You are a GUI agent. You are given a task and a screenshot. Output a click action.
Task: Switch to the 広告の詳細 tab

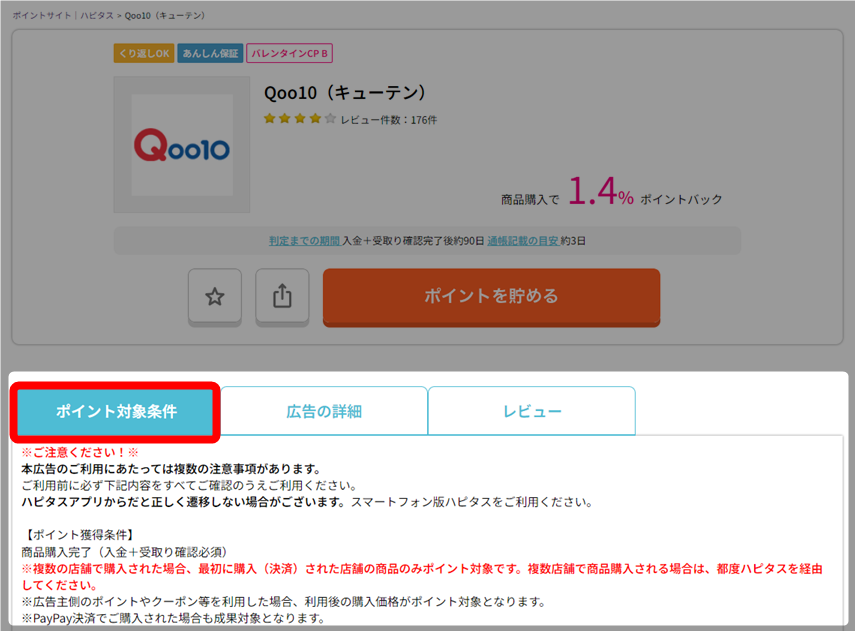click(x=324, y=411)
